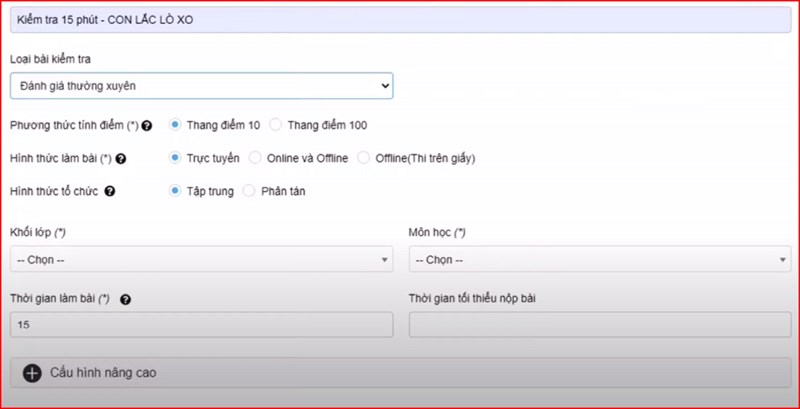
Task: Click the plus icon of Cấu hình nâng cao
Action: click(32, 373)
